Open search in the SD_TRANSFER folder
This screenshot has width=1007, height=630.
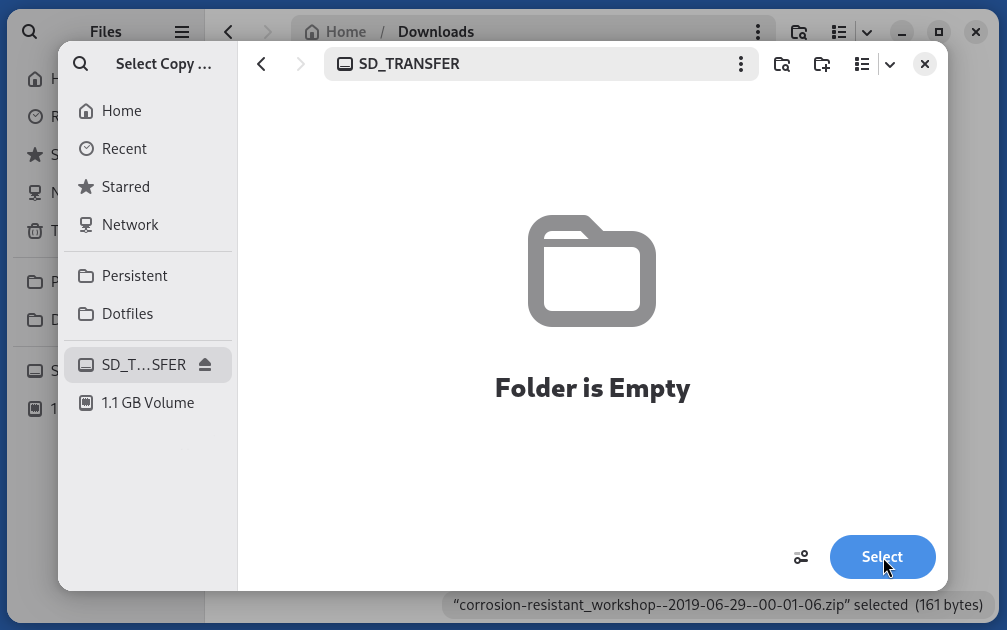coord(782,64)
